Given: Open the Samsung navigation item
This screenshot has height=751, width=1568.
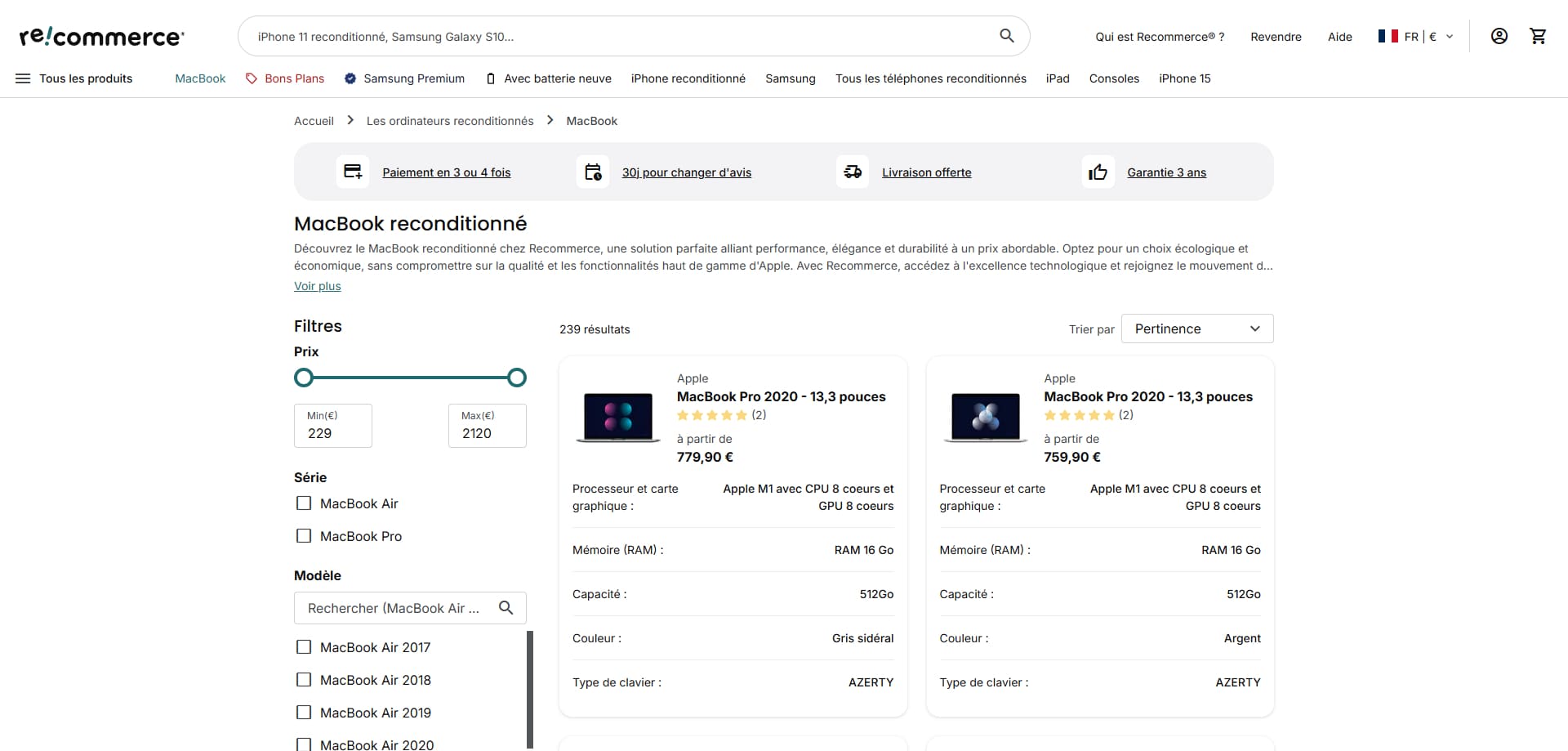Looking at the screenshot, I should pos(791,78).
